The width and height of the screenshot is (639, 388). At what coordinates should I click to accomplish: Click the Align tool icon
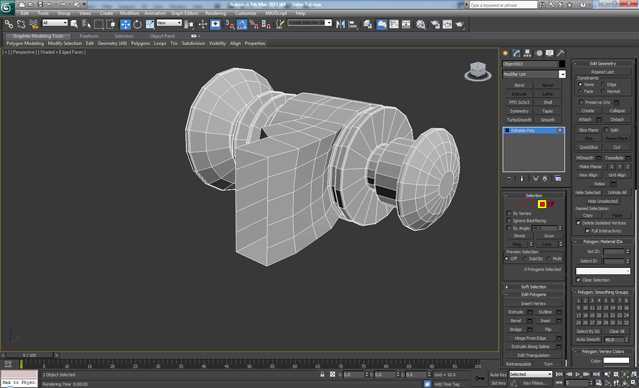(x=353, y=24)
